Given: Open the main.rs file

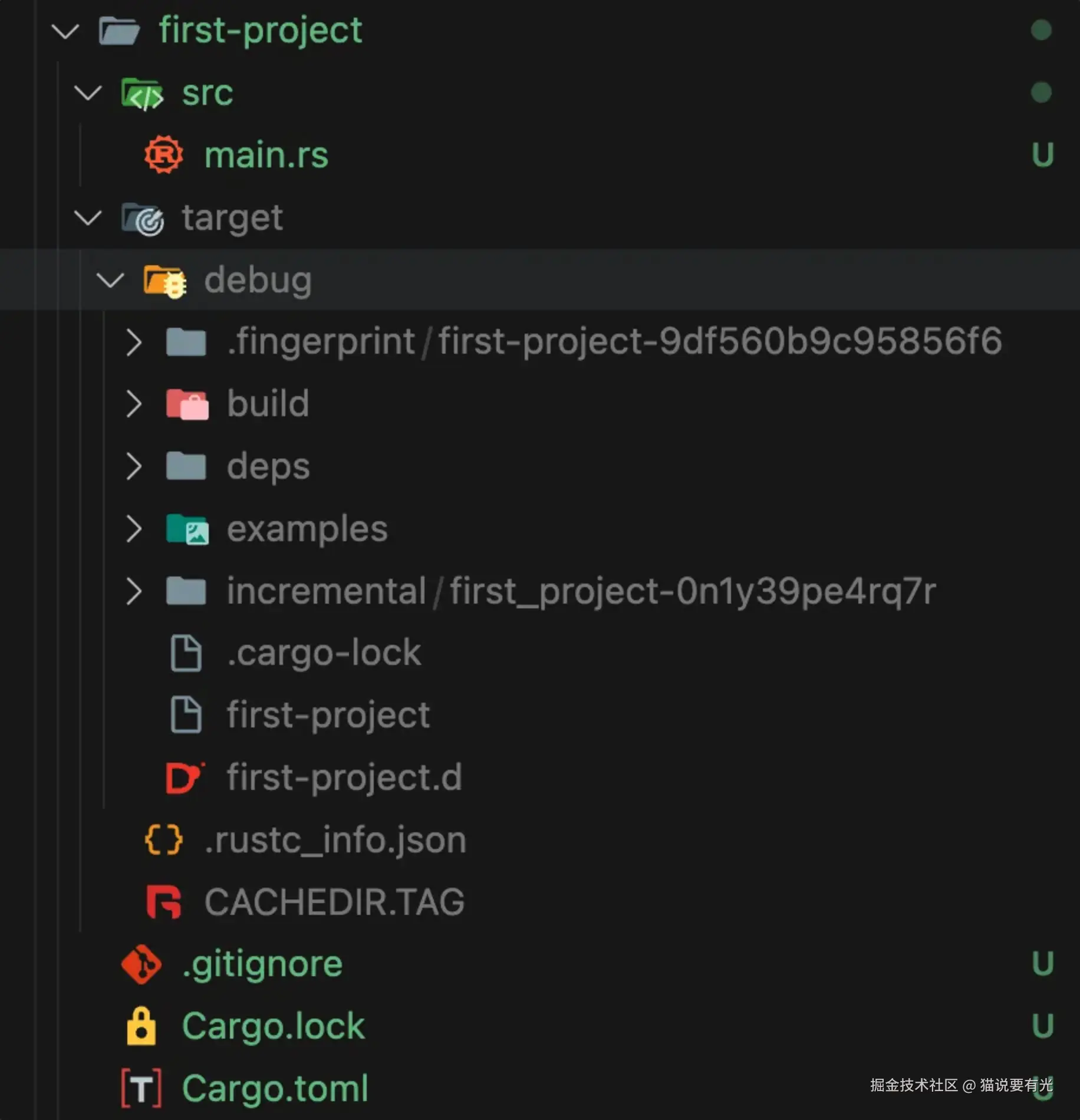Looking at the screenshot, I should (x=266, y=155).
